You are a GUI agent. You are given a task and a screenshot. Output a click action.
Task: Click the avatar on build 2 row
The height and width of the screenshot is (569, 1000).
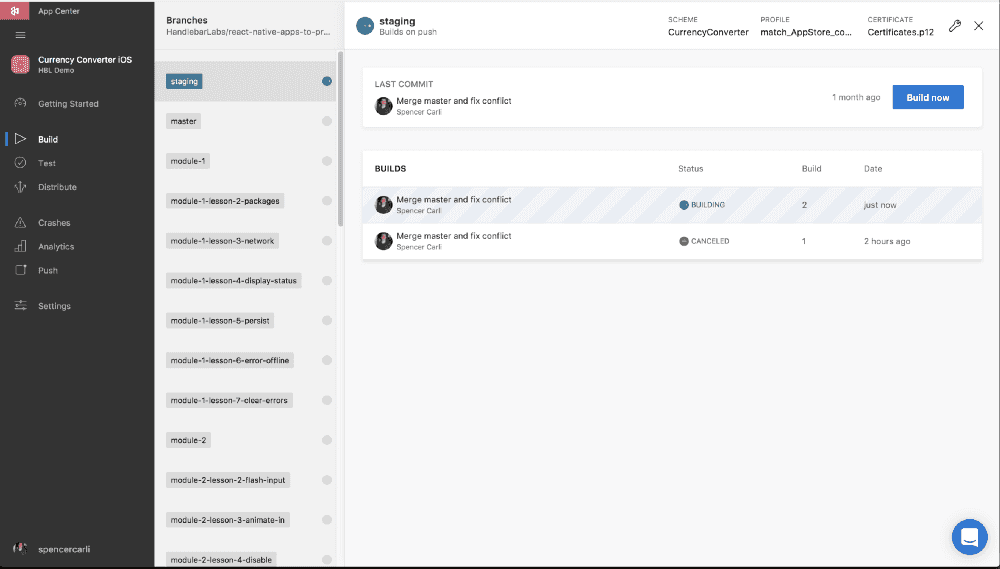383,205
